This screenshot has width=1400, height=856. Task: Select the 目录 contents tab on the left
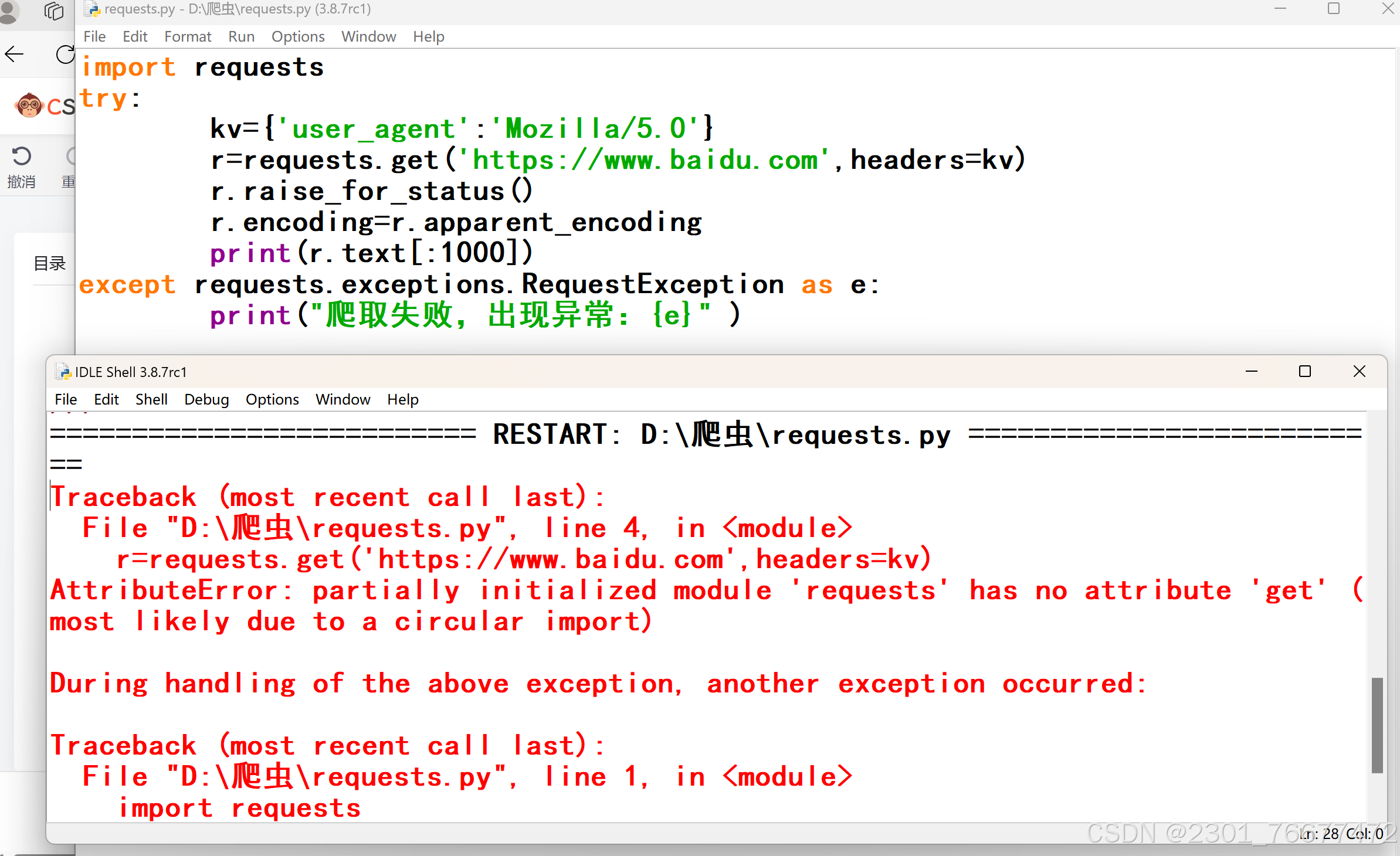coord(49,263)
